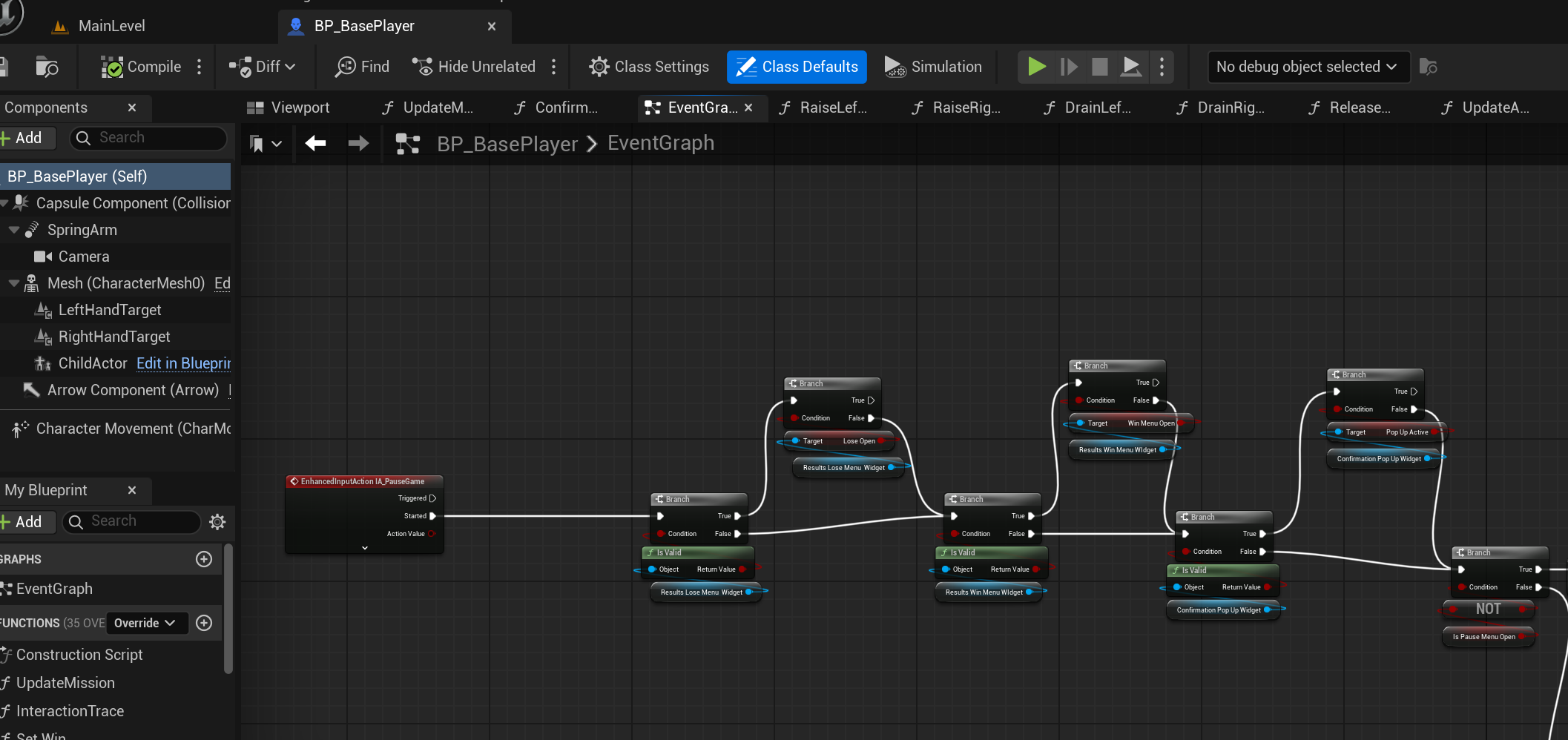Select the RightHandTarget component
Image resolution: width=1568 pixels, height=740 pixels.
pyautogui.click(x=113, y=337)
